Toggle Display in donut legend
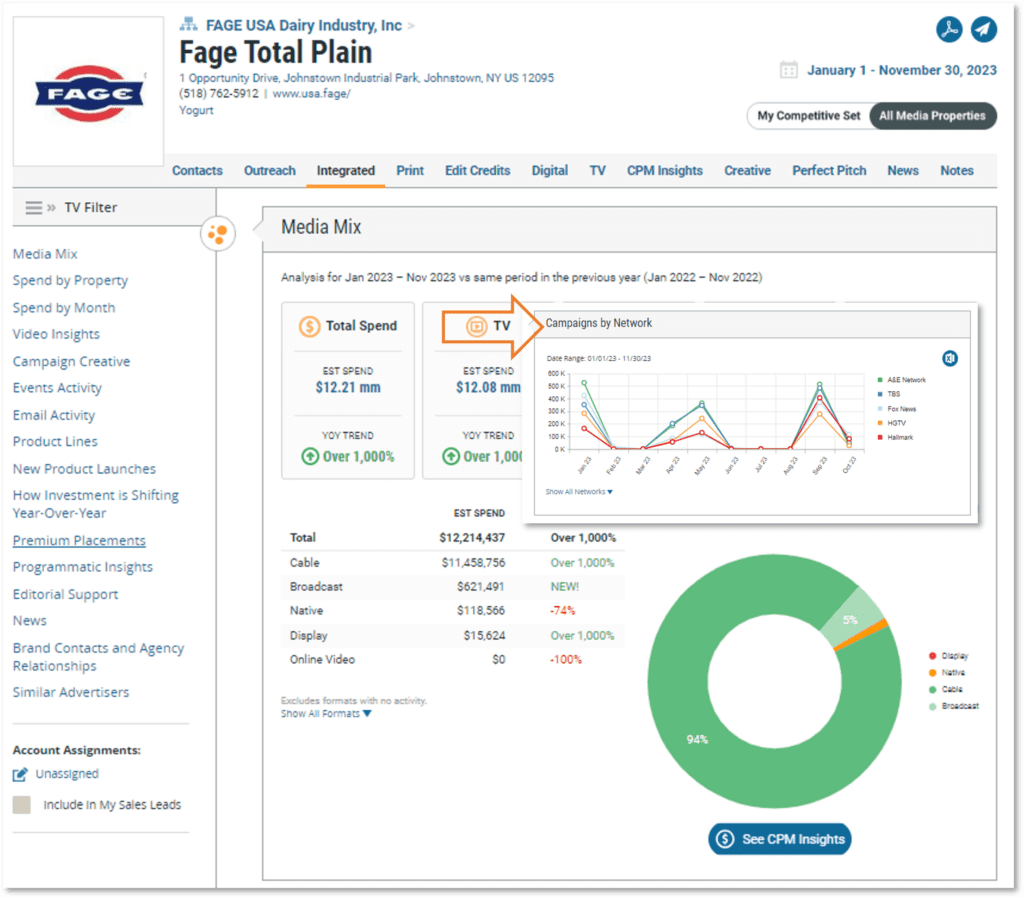The image size is (1024, 898). pyautogui.click(x=949, y=656)
